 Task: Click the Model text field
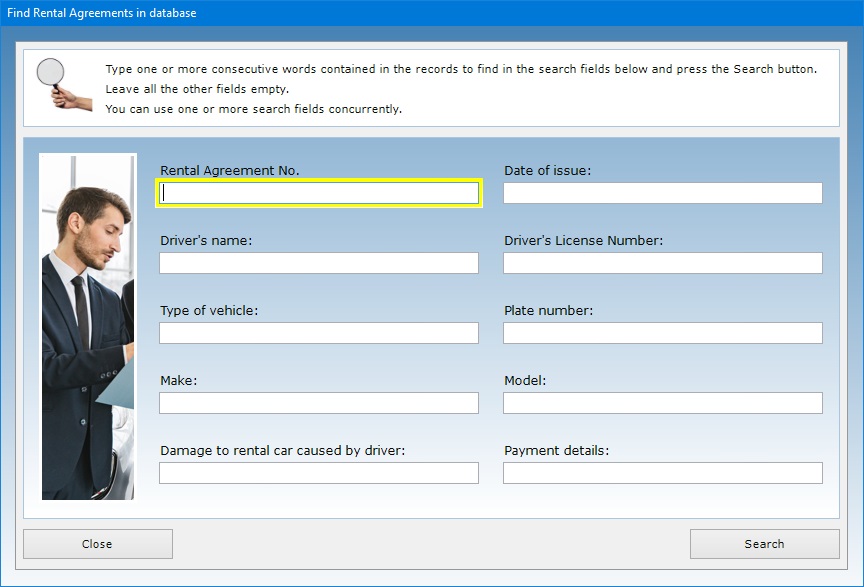pyautogui.click(x=662, y=403)
